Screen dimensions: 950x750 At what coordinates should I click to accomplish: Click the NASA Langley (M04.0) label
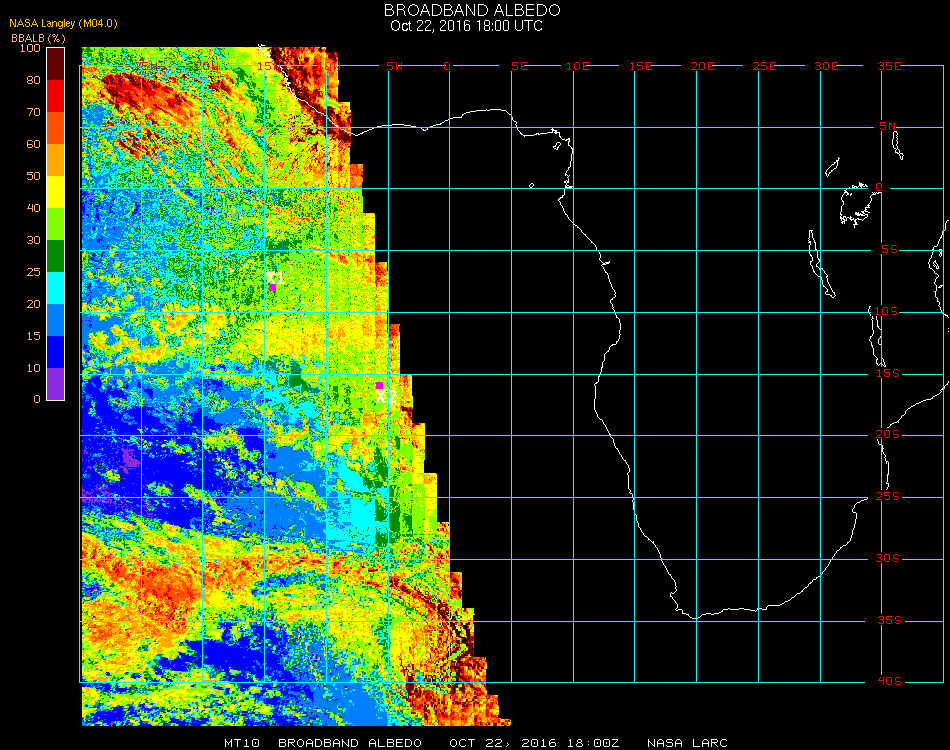point(63,24)
